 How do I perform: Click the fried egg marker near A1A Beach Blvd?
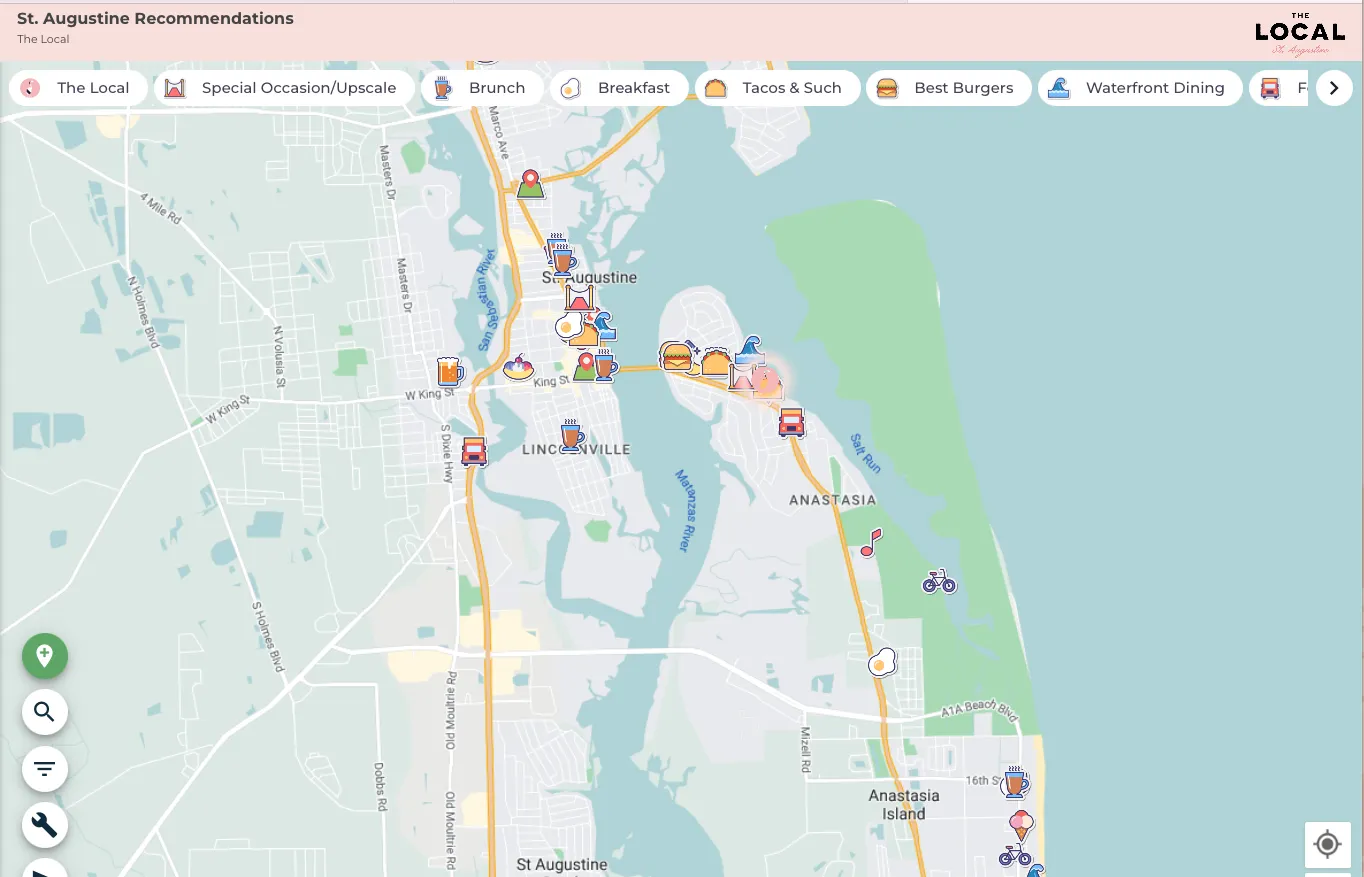click(x=881, y=660)
